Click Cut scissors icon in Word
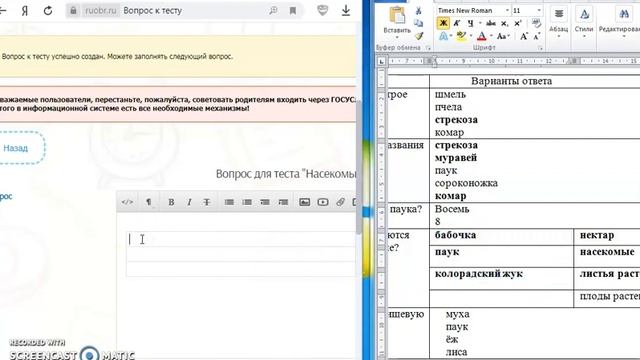 click(418, 11)
